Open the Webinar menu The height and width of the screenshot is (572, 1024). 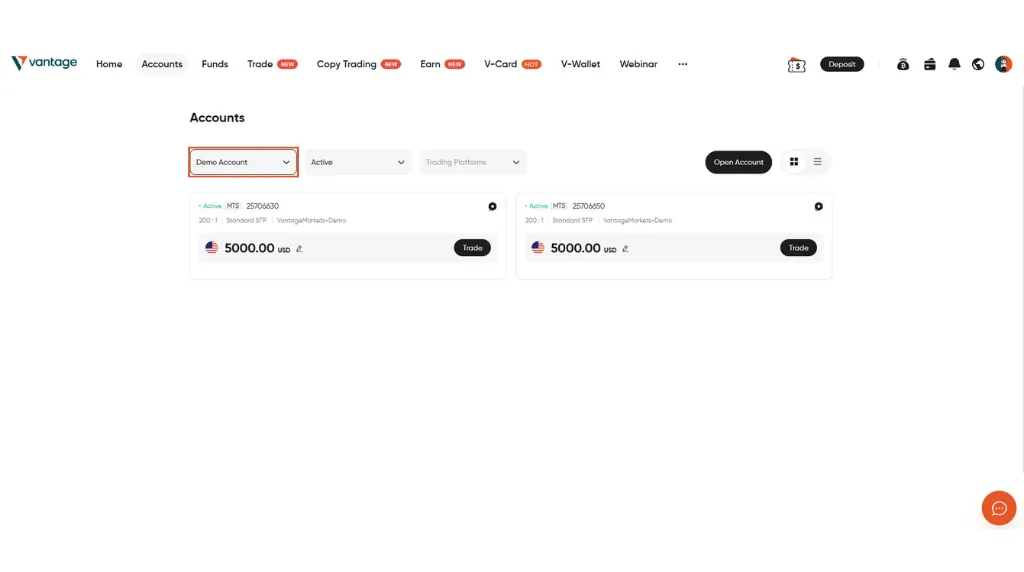[x=638, y=64]
